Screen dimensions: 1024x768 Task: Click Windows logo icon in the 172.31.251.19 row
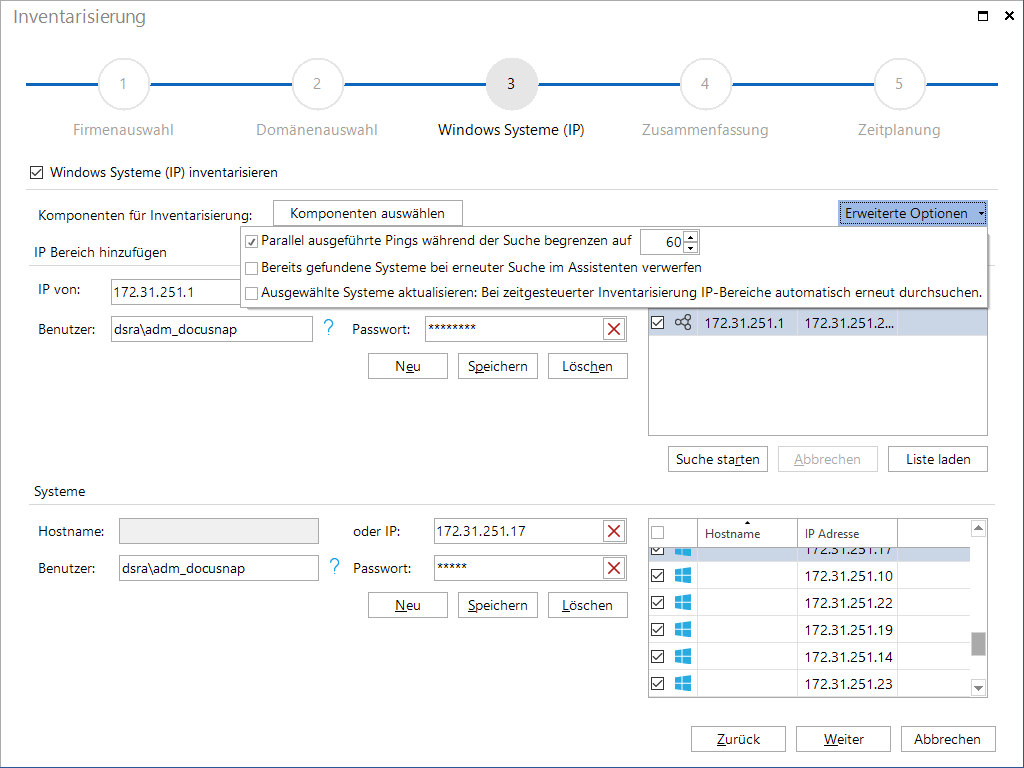point(682,629)
